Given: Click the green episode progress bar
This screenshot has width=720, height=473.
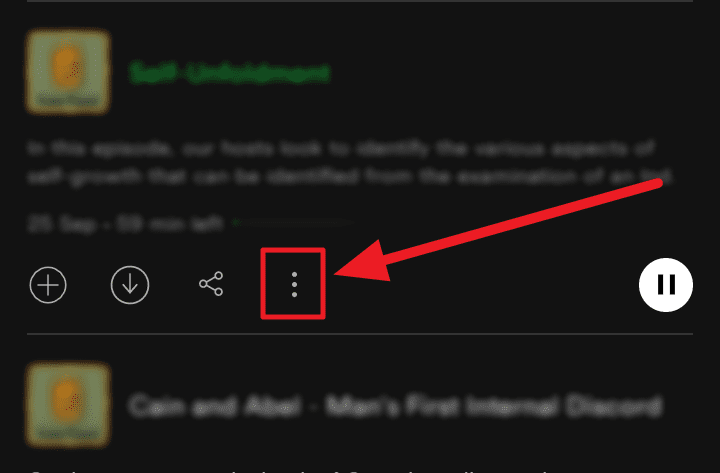Looking at the screenshot, I should click(x=294, y=223).
